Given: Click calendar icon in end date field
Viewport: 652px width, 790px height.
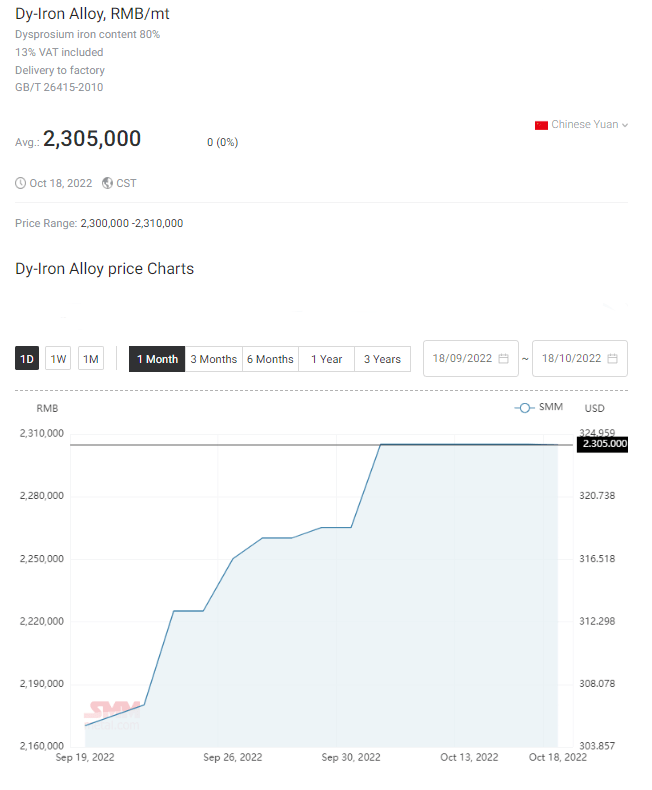Looking at the screenshot, I should (612, 358).
